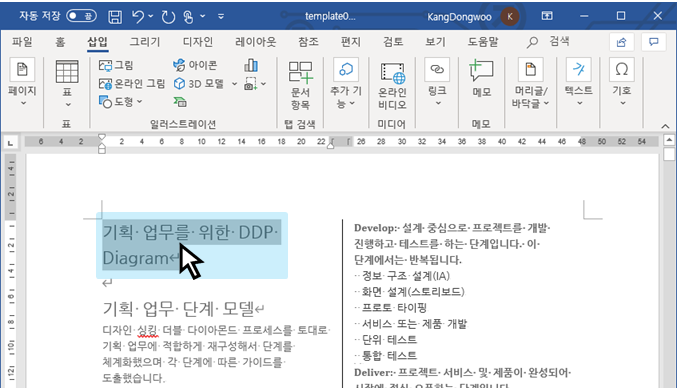
Task: Click the Chart bar graph icon
Action: coord(251,65)
